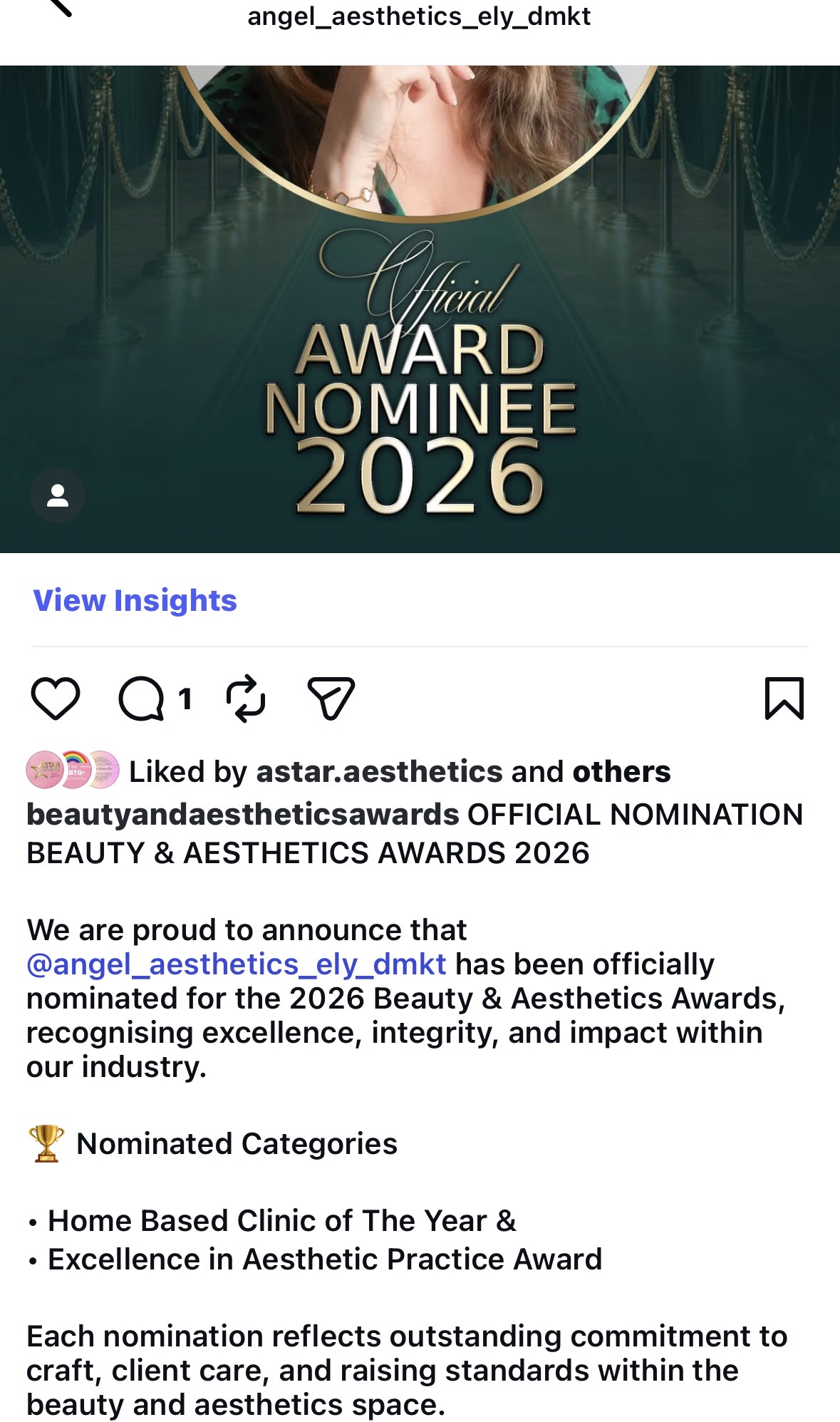Open the beautyandaestheticsawards profile from the caption
The image size is (840, 1422).
[x=242, y=814]
